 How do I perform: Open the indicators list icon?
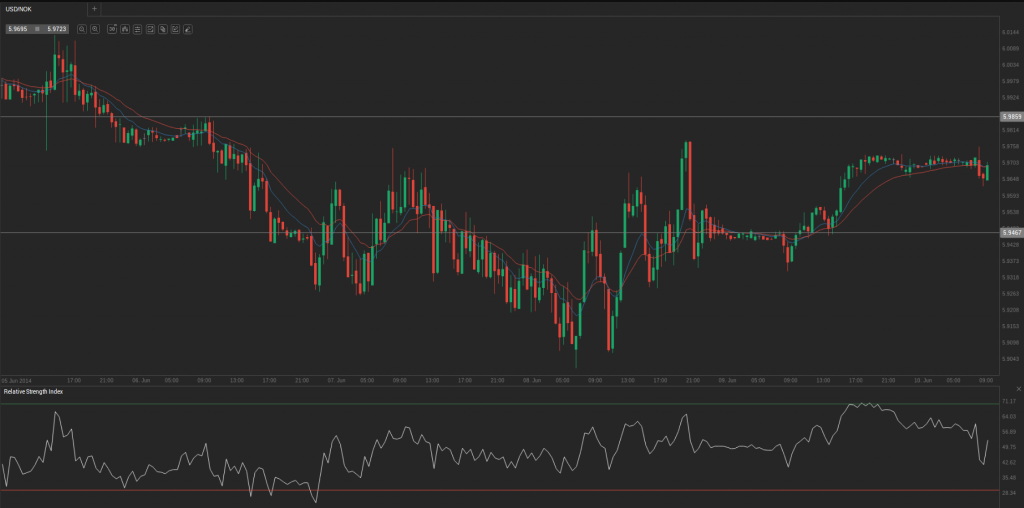[137, 29]
